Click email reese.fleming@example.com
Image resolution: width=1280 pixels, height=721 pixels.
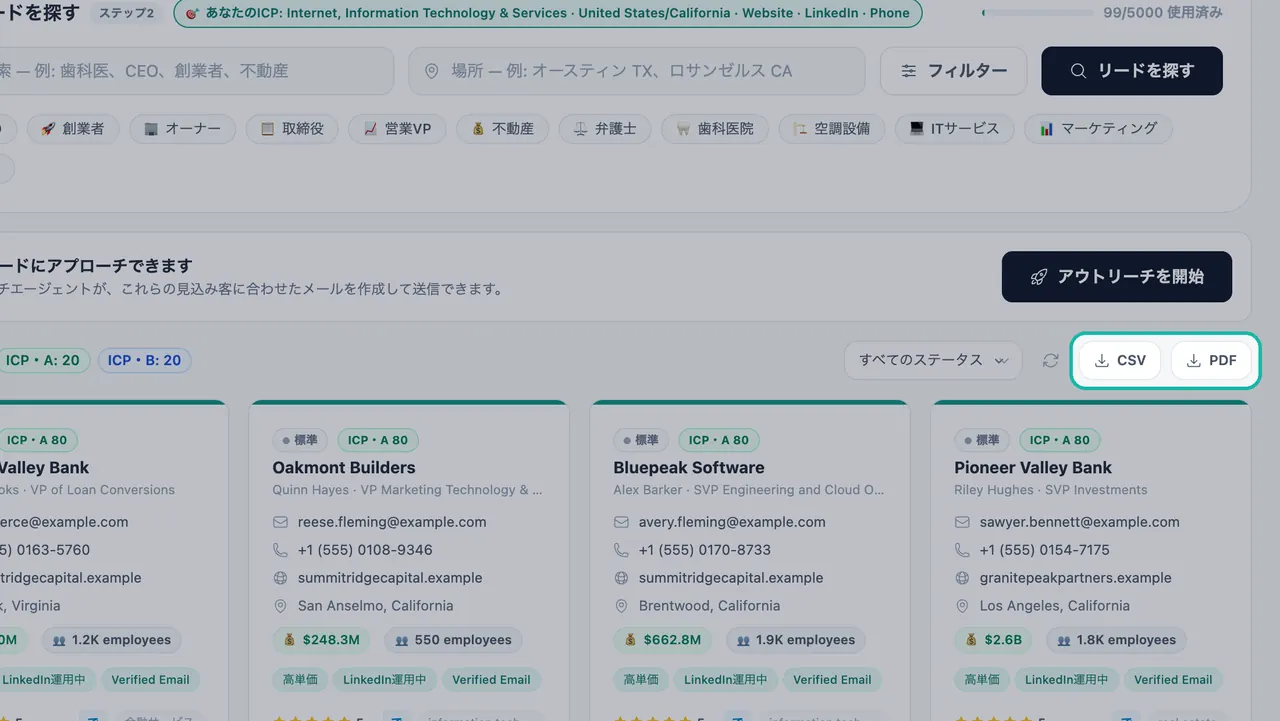click(392, 522)
